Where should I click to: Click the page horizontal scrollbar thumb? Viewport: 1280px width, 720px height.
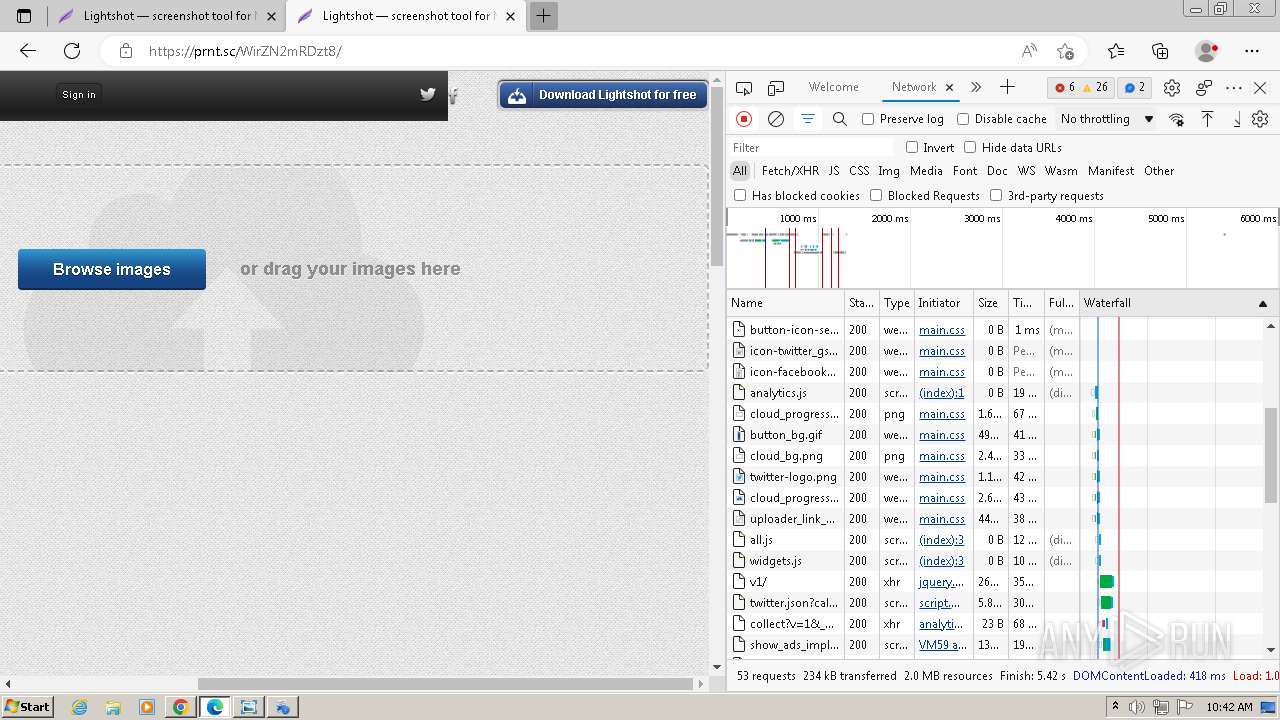[445, 684]
